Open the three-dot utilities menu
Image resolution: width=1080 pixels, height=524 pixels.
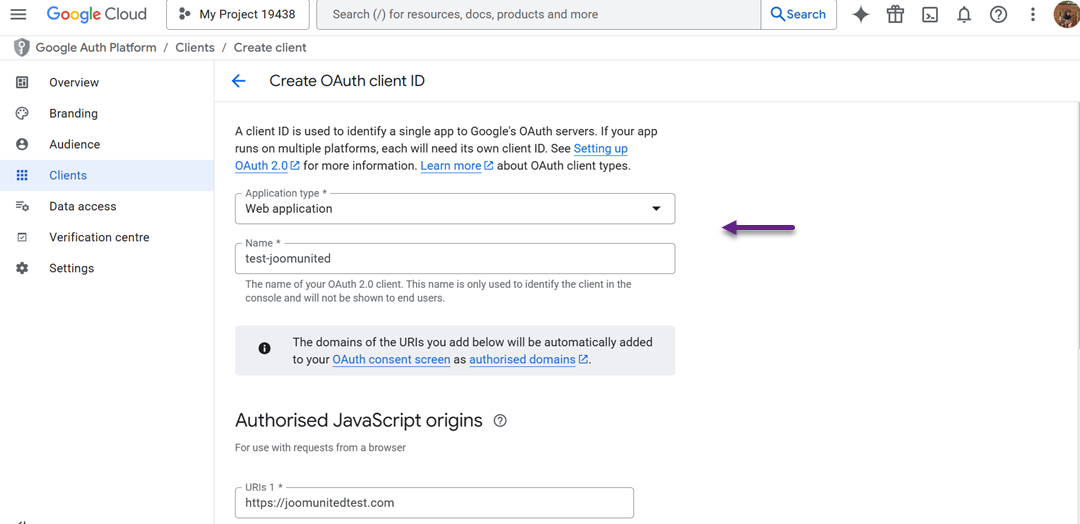[1032, 14]
